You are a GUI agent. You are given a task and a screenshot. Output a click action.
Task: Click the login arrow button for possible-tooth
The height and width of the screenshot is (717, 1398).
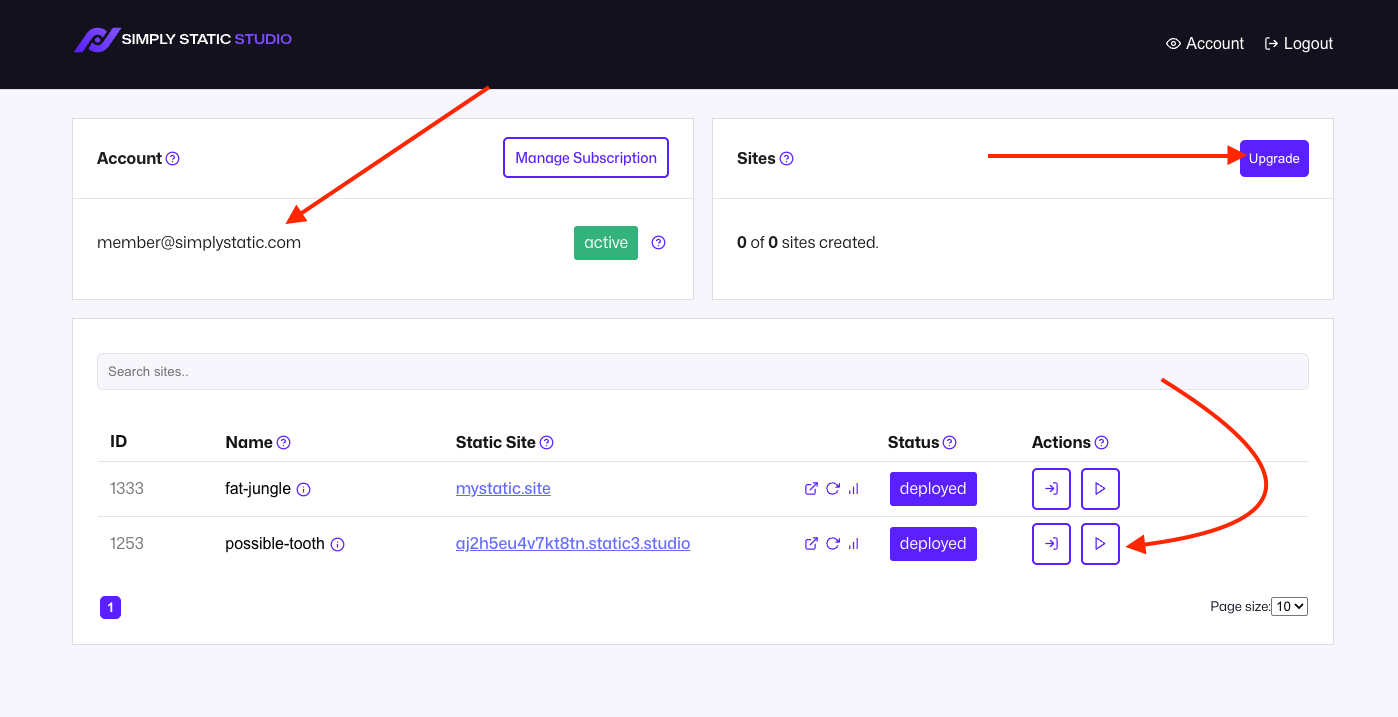click(x=1051, y=544)
